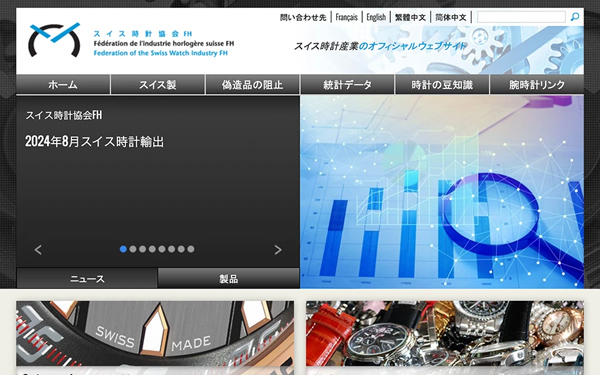Screen dimensions: 600x375
Task: Go to next slide arrow
Action: point(278,250)
